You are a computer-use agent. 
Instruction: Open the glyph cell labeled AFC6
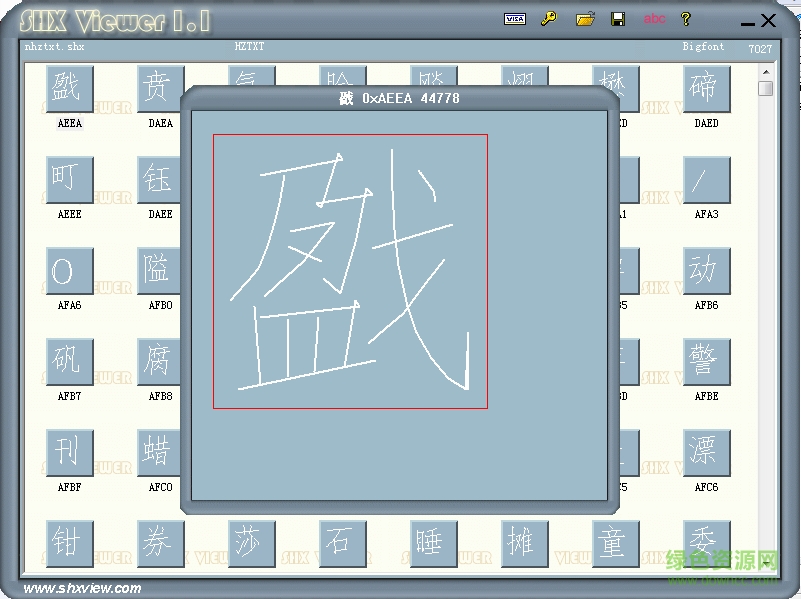[706, 452]
